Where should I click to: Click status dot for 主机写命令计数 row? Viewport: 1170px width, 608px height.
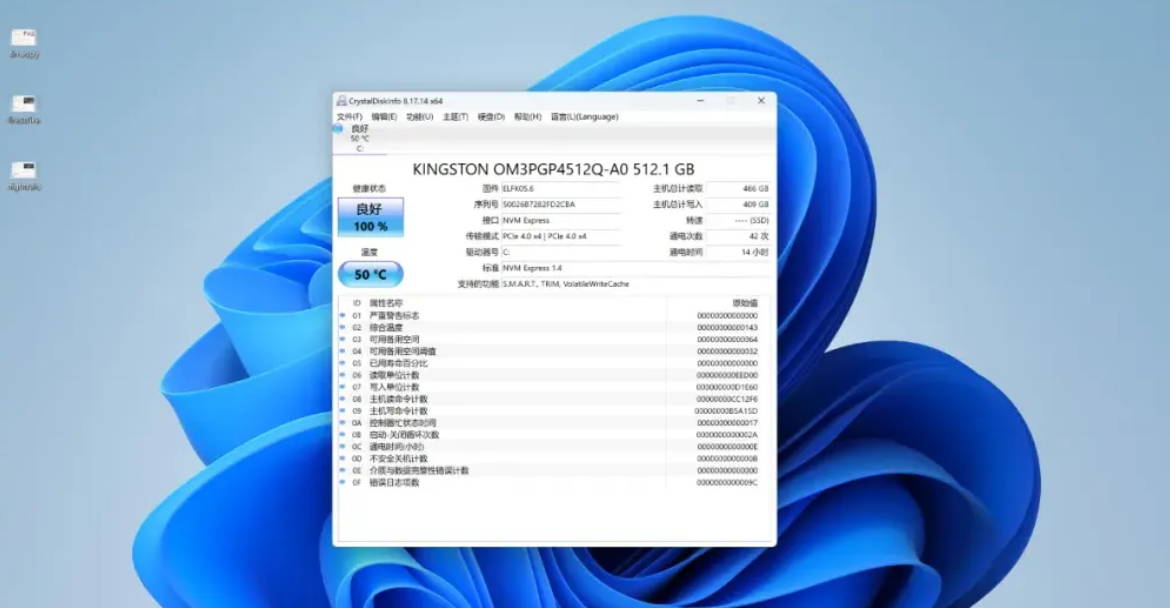pyautogui.click(x=342, y=411)
